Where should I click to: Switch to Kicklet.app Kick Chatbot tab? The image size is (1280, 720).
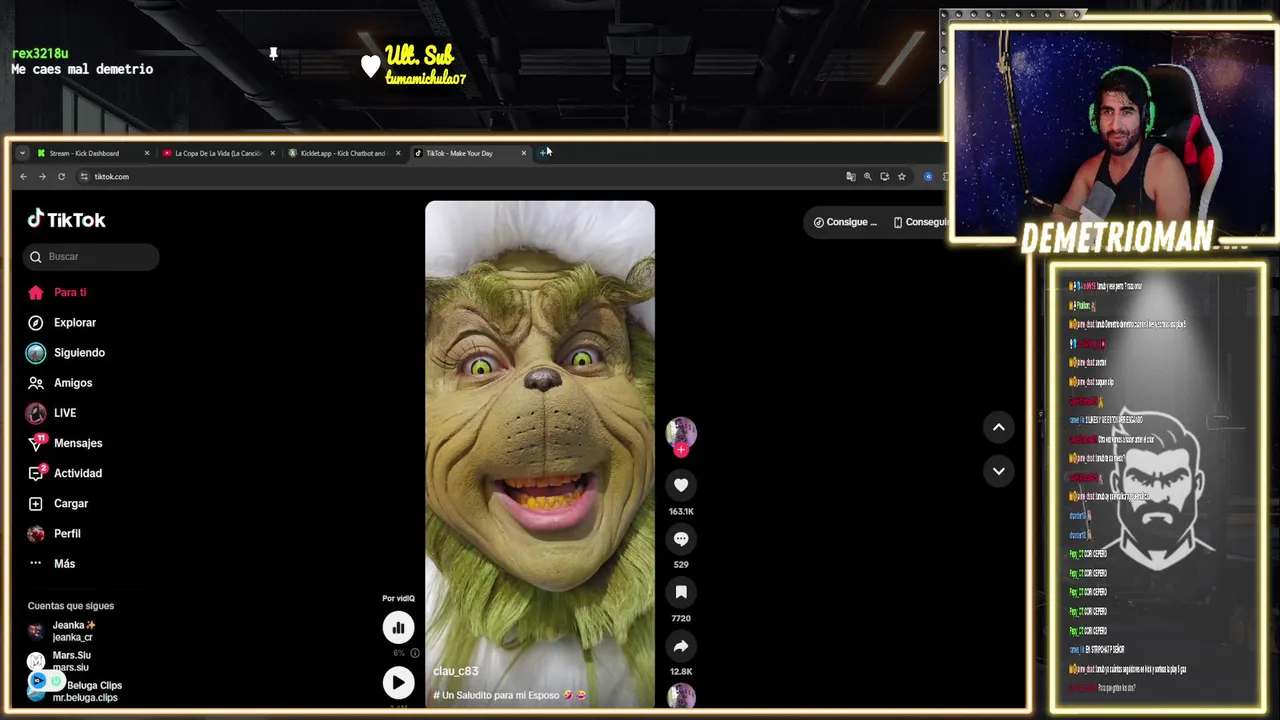pyautogui.click(x=343, y=153)
